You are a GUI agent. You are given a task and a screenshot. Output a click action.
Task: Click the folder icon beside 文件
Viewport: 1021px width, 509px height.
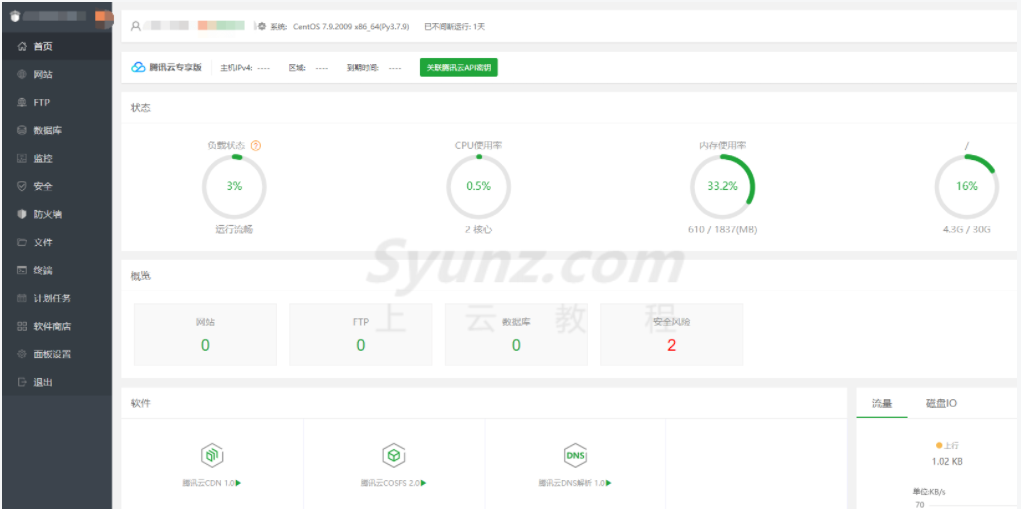tap(21, 242)
